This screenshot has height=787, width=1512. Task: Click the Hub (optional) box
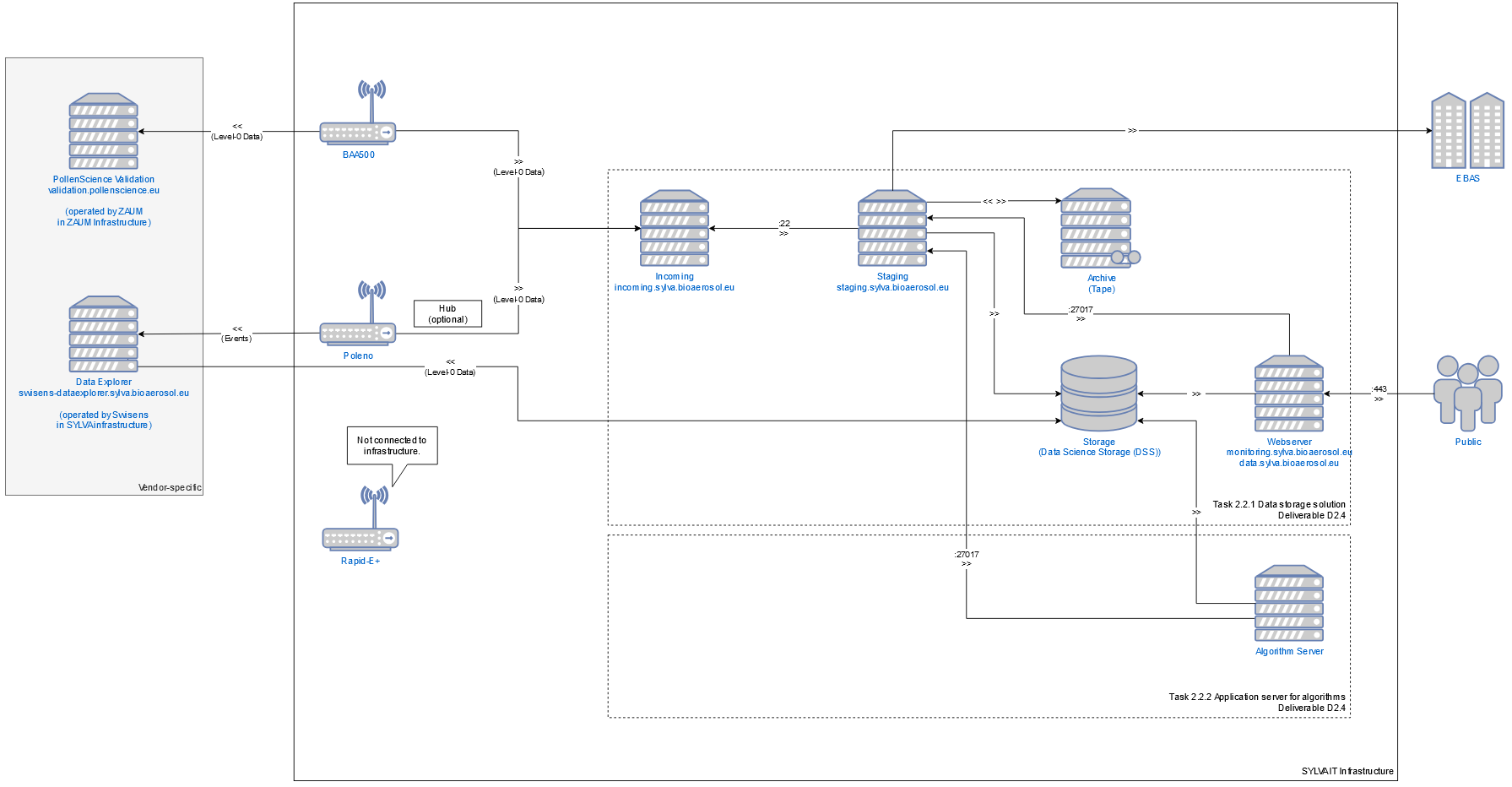[447, 313]
